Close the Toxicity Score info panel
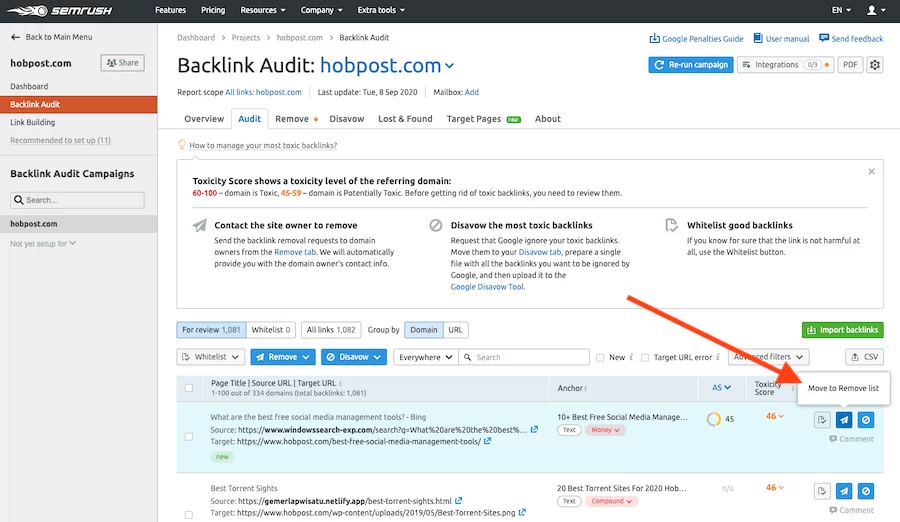This screenshot has height=522, width=900. point(871,171)
